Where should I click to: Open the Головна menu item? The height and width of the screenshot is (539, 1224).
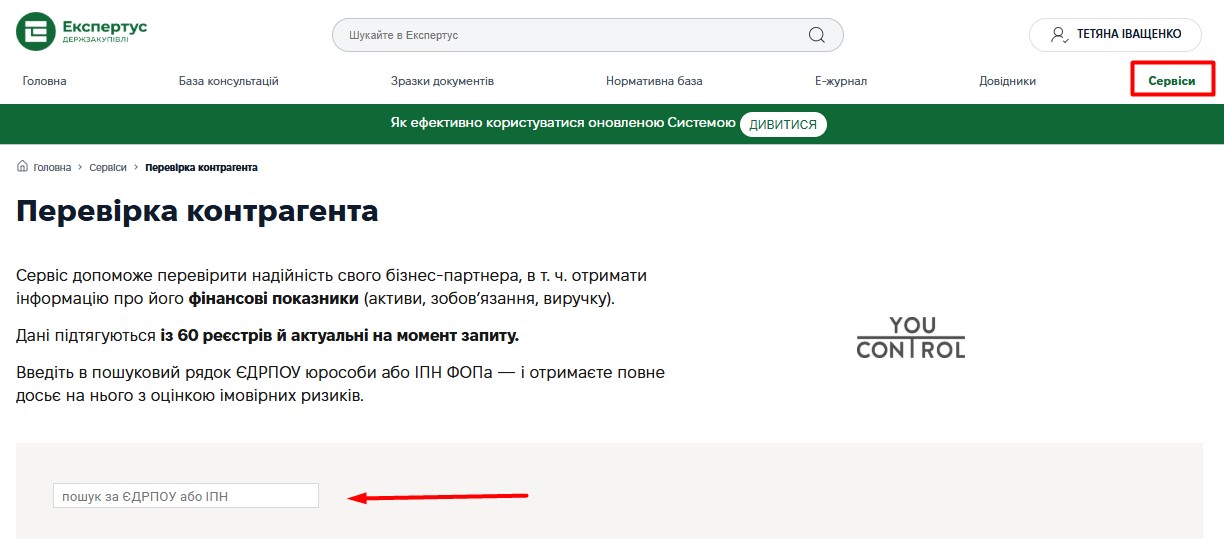(x=44, y=81)
